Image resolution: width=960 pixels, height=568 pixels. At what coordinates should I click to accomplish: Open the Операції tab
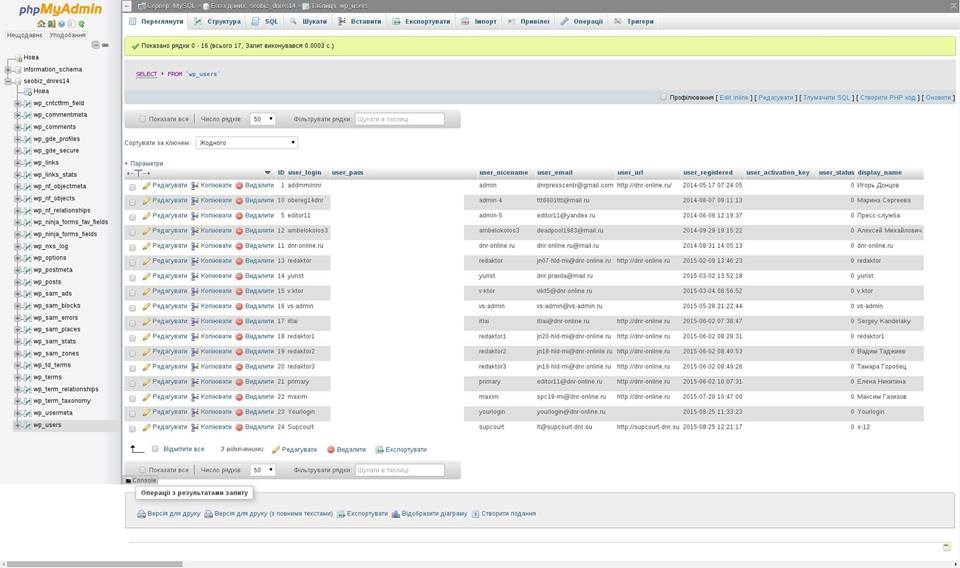click(581, 21)
